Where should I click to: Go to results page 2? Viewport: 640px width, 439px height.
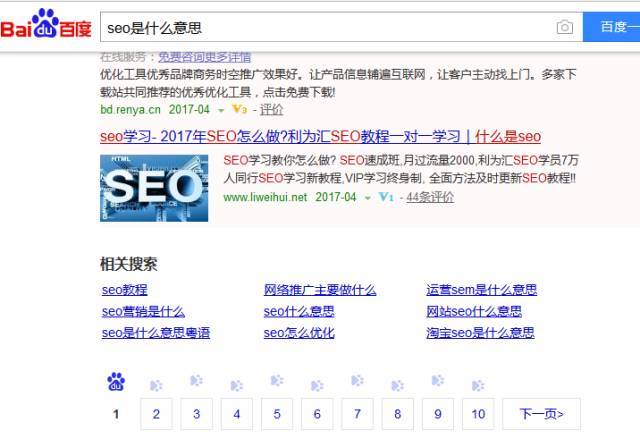tap(156, 414)
